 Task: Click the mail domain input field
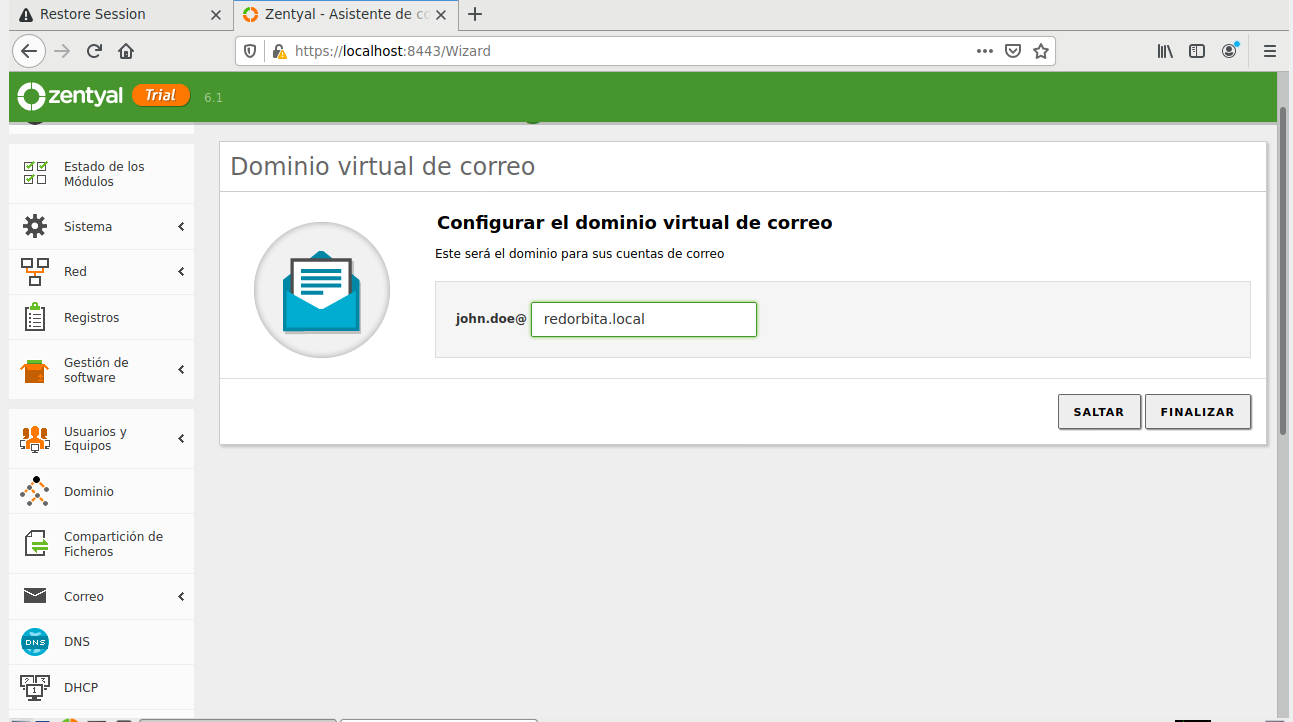pyautogui.click(x=643, y=319)
